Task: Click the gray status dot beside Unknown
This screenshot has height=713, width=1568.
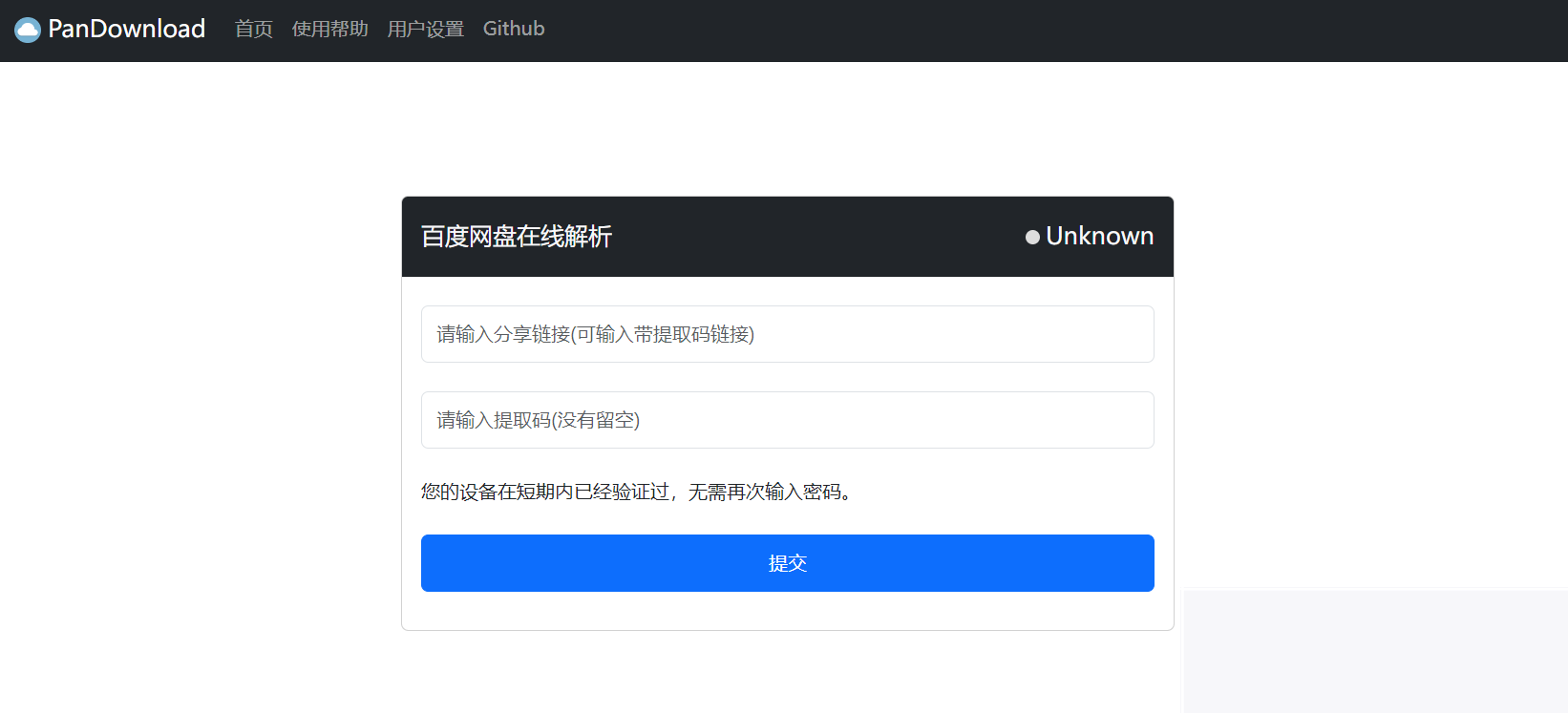Action: (1032, 237)
